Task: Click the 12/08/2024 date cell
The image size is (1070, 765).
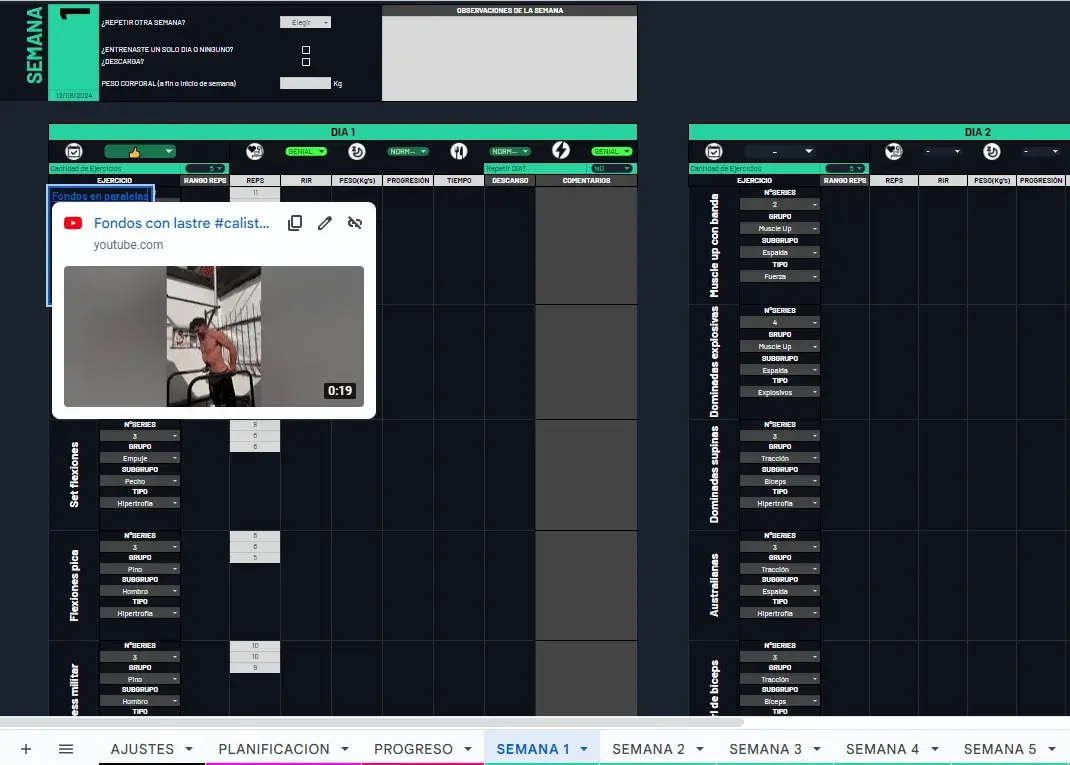Action: pos(74,96)
